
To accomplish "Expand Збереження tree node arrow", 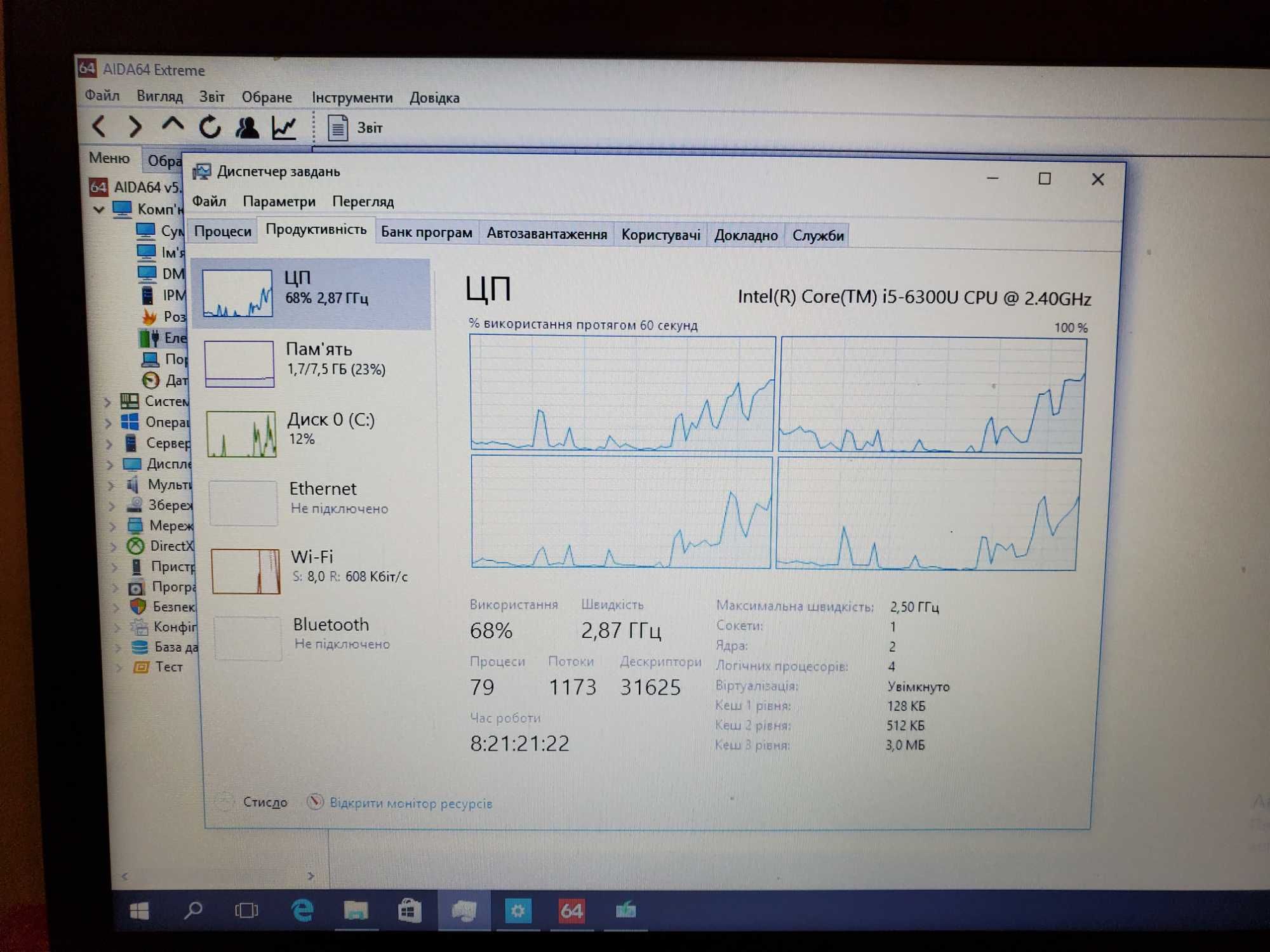I will coord(112,506).
